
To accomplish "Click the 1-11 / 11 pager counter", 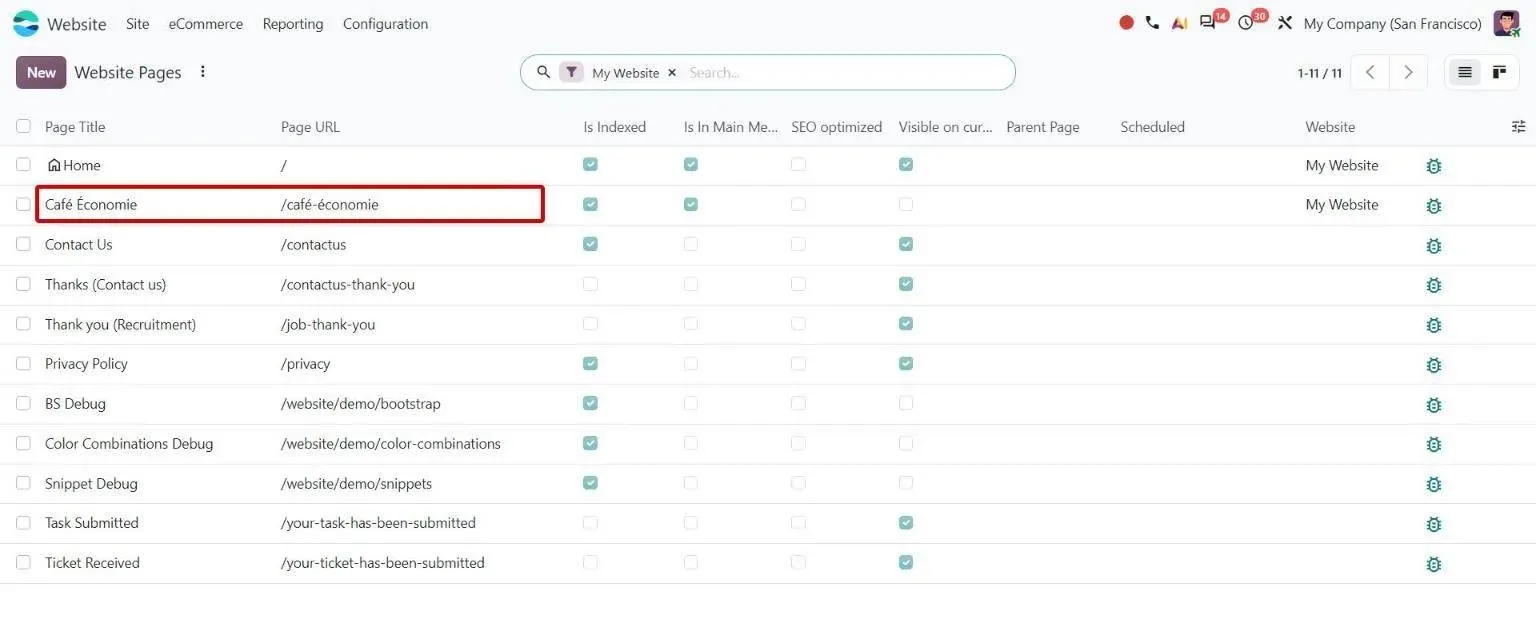I will tap(1319, 73).
